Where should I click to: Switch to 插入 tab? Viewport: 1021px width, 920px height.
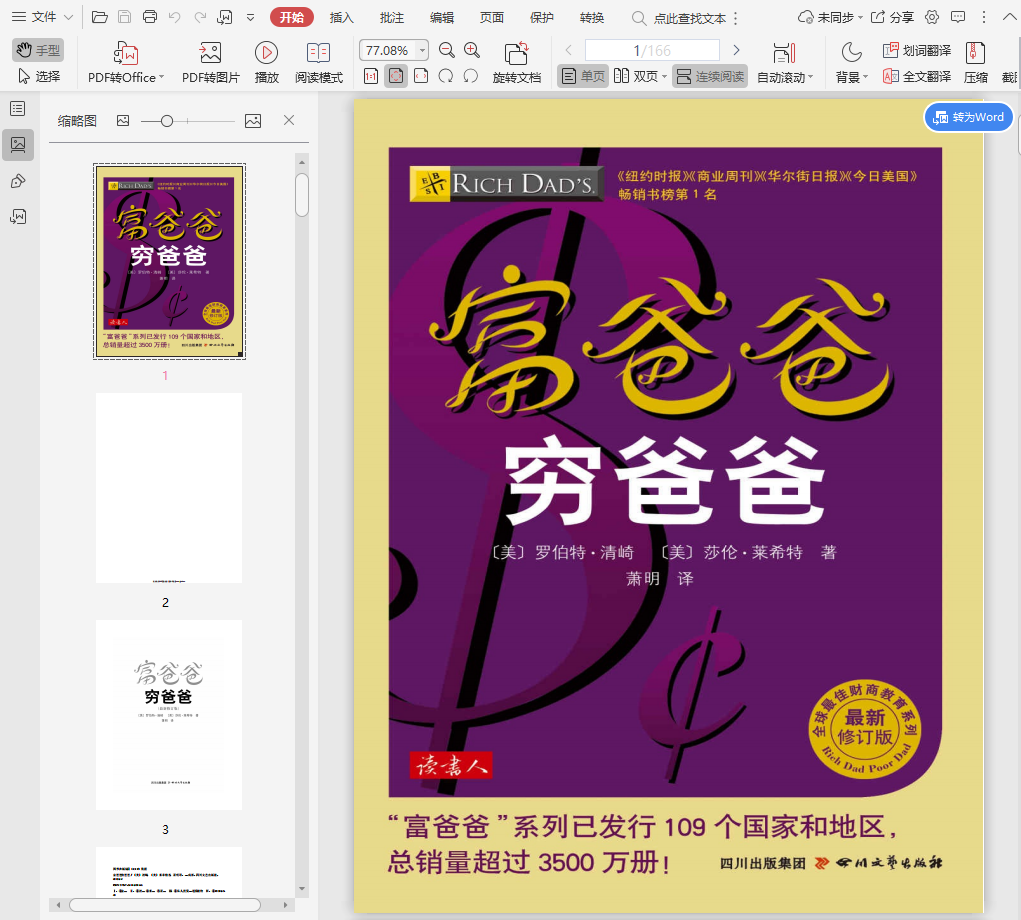pyautogui.click(x=341, y=18)
